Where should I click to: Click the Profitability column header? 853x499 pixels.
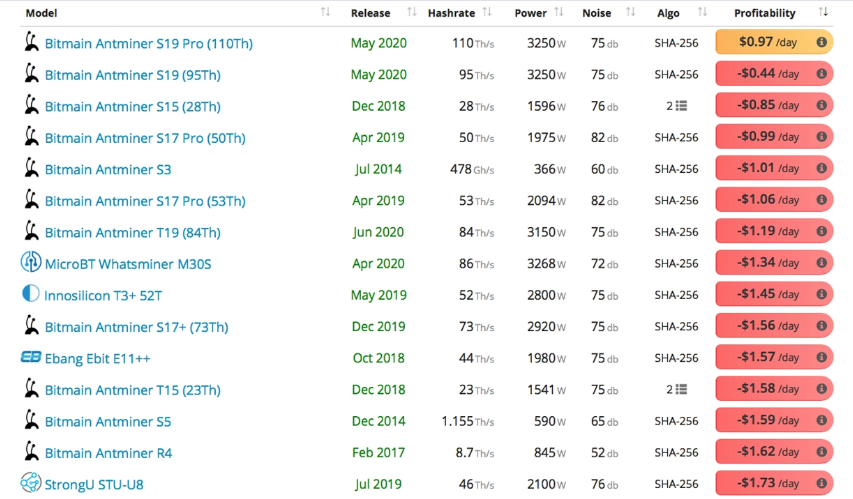click(x=765, y=13)
